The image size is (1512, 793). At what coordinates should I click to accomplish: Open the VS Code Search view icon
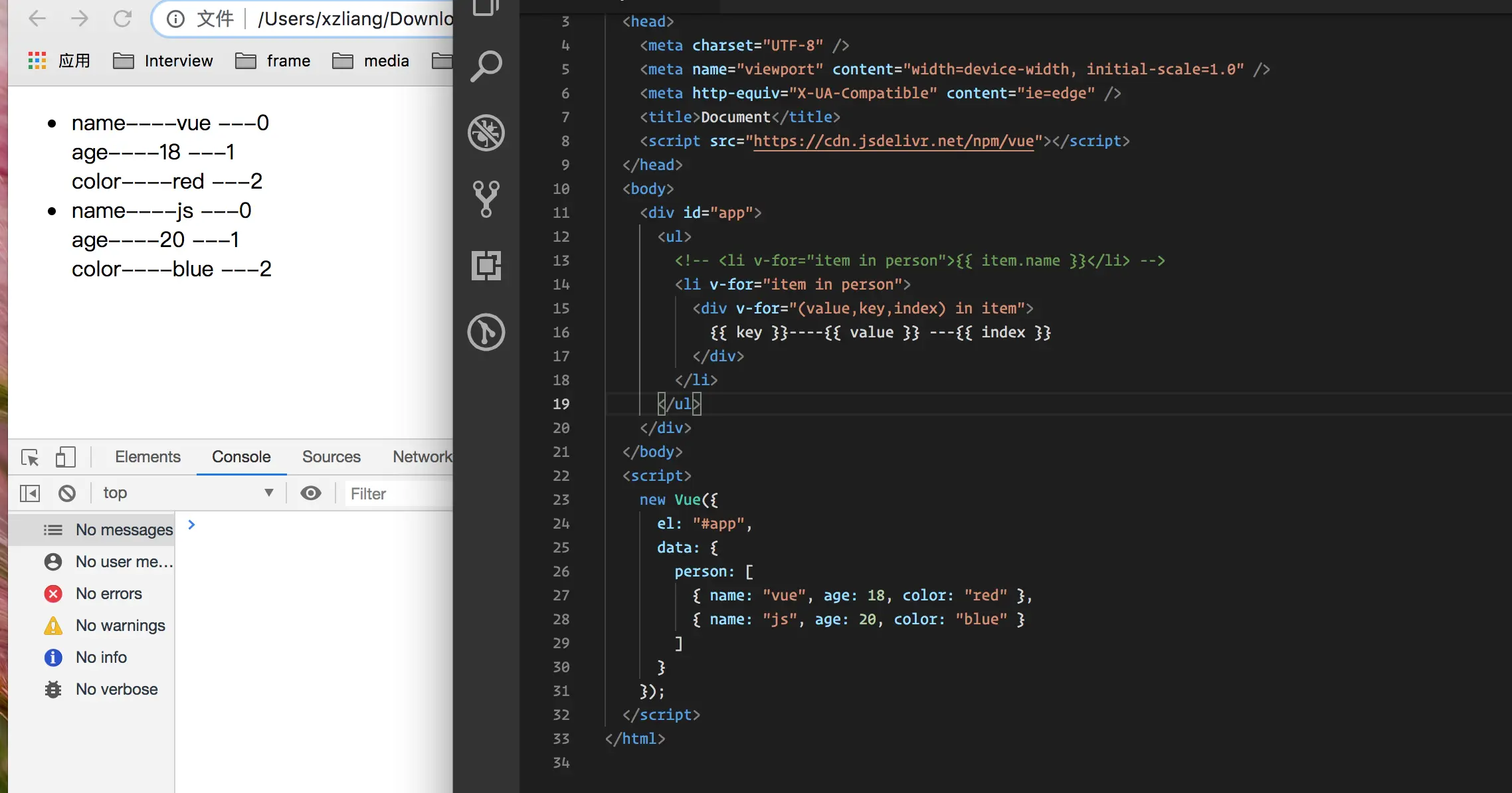coord(486,66)
